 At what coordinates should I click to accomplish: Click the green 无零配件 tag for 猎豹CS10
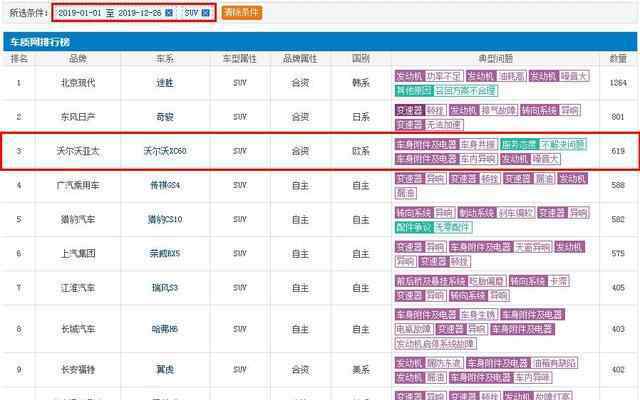[x=452, y=227]
